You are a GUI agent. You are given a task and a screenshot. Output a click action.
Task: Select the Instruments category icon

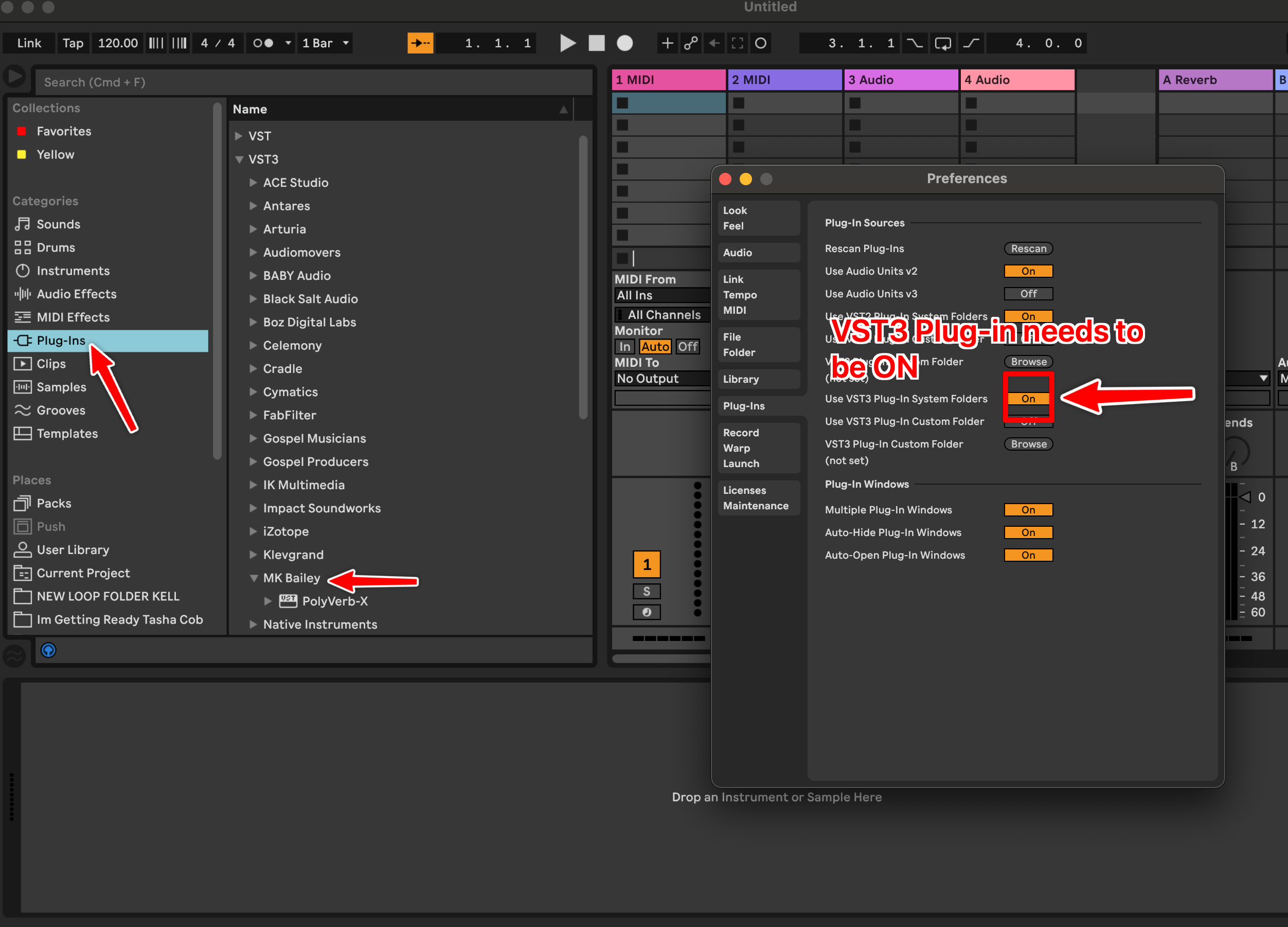[22, 271]
